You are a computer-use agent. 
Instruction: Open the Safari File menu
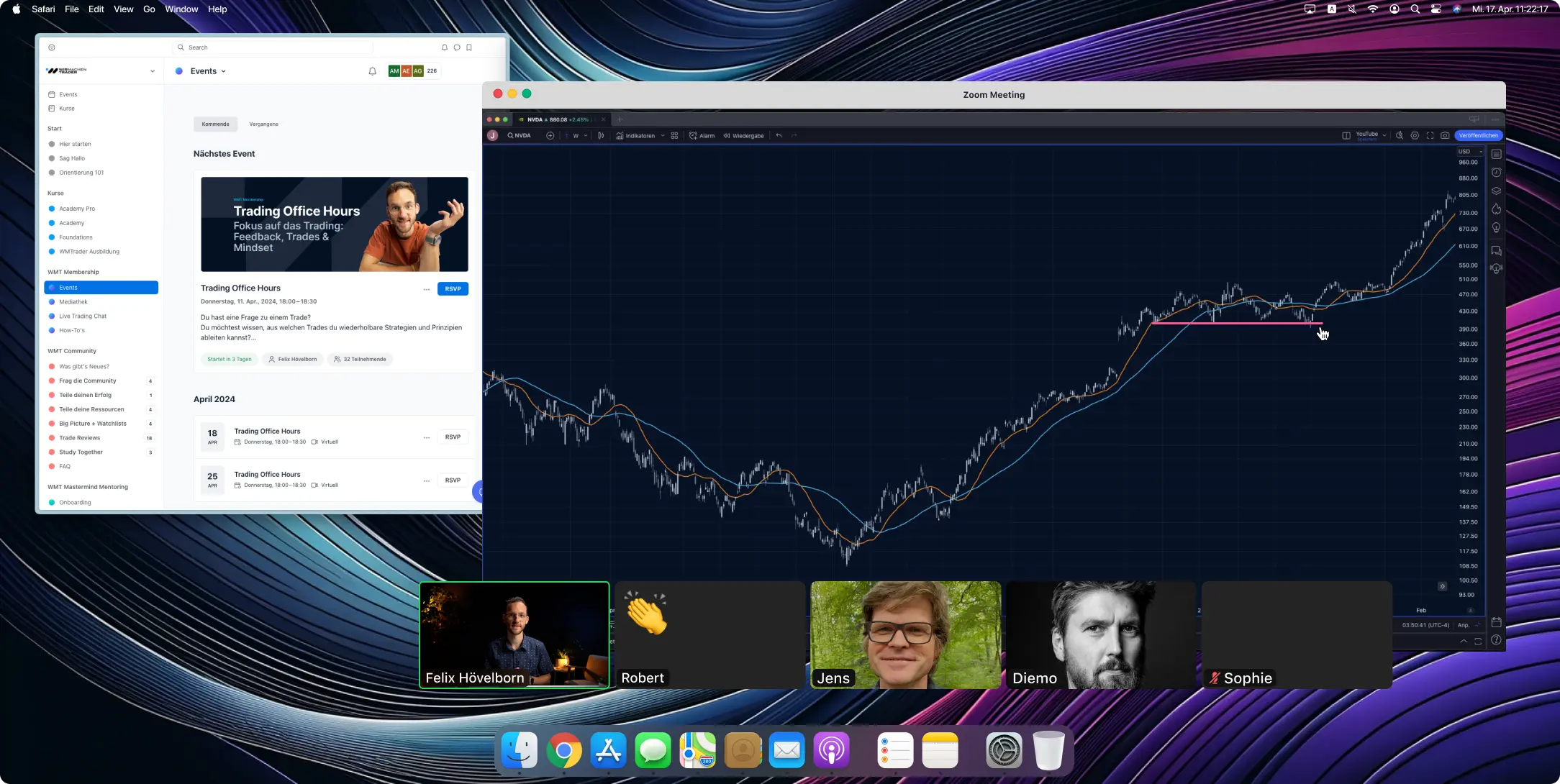tap(72, 9)
